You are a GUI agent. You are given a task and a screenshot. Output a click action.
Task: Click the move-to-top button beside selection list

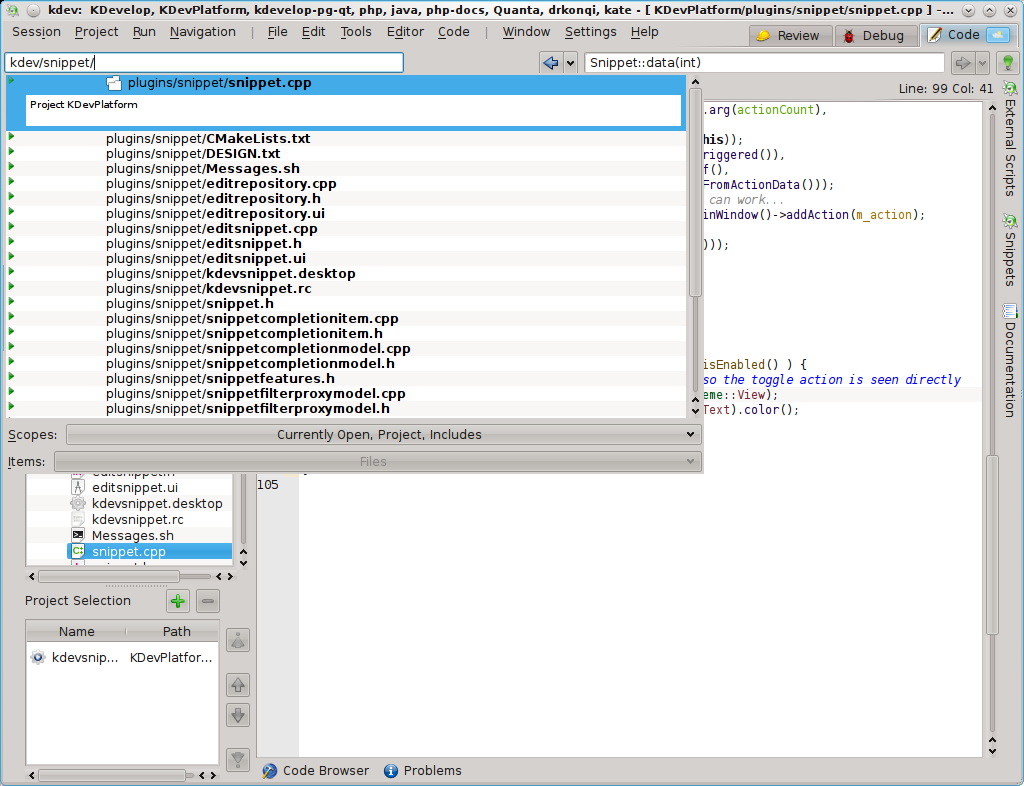[238, 640]
